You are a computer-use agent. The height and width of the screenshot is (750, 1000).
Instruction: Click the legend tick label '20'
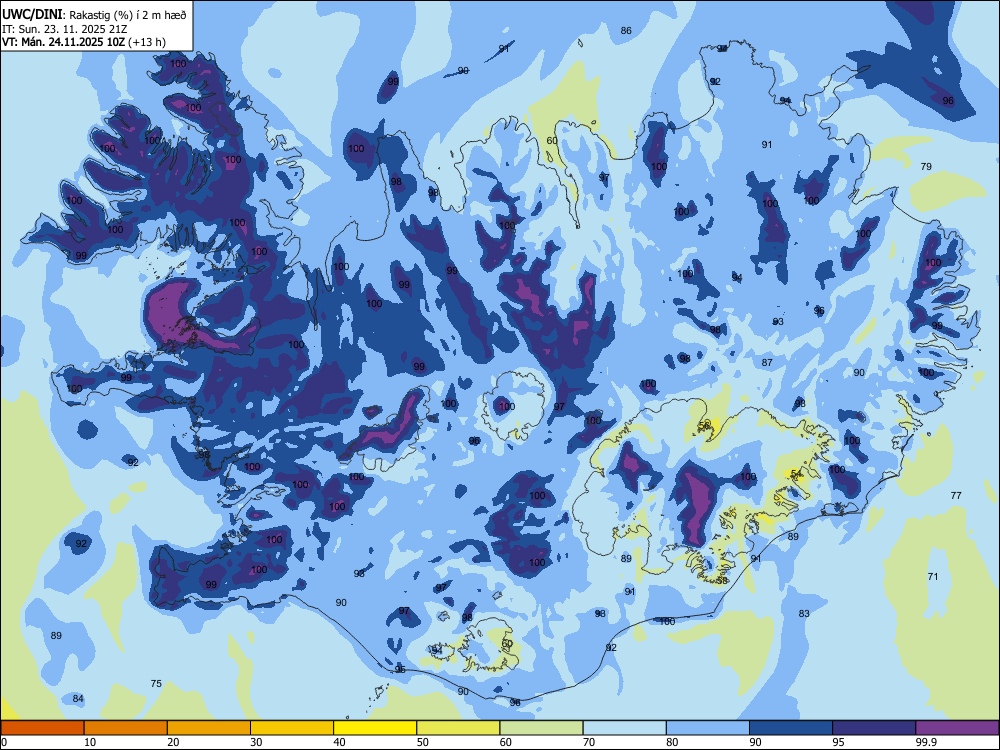[173, 742]
